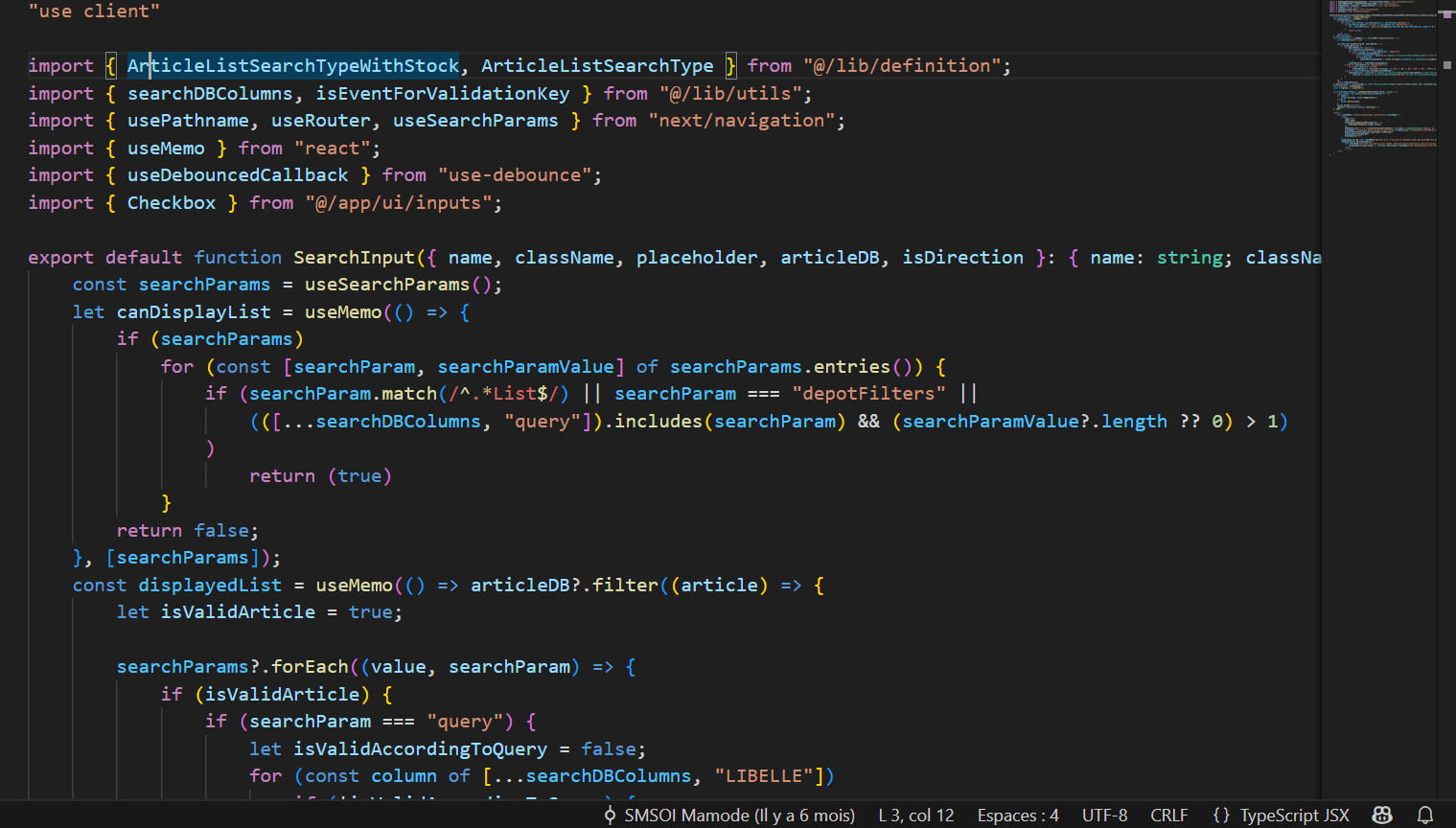Click the red error marker in the minimap ruler
The image size is (1456, 828).
(1447, 14)
